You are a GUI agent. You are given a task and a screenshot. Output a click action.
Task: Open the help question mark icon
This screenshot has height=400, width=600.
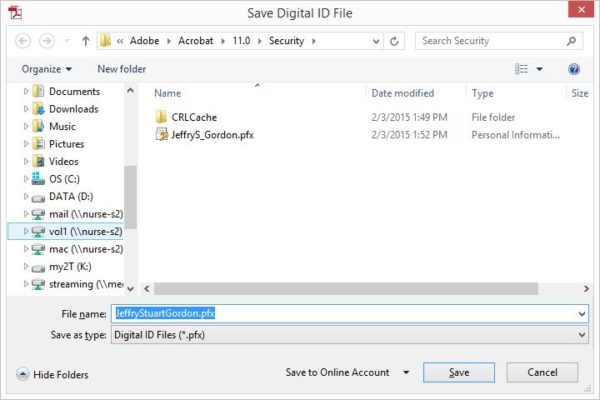pyautogui.click(x=574, y=69)
